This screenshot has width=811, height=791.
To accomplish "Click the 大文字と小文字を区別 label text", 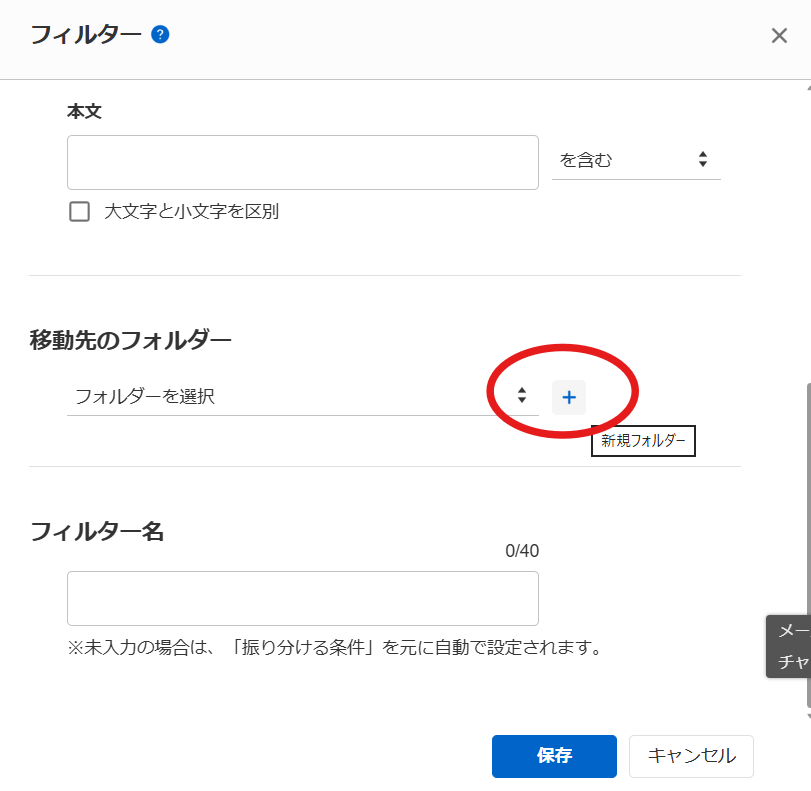I will tap(191, 212).
